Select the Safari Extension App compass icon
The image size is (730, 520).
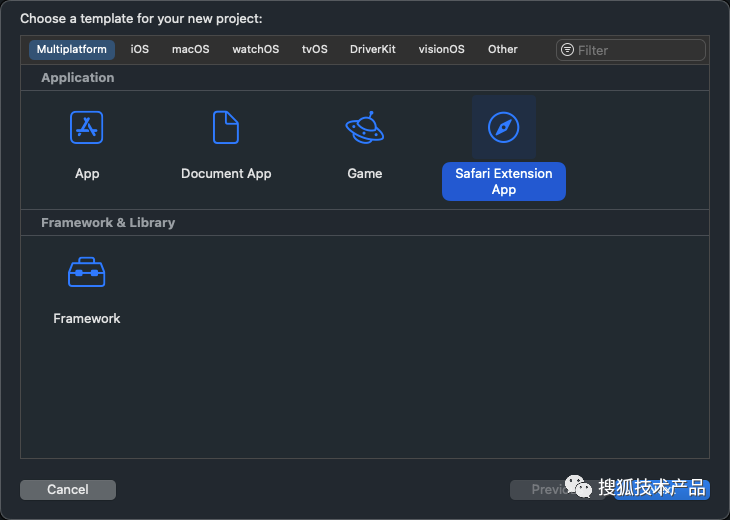pyautogui.click(x=503, y=127)
